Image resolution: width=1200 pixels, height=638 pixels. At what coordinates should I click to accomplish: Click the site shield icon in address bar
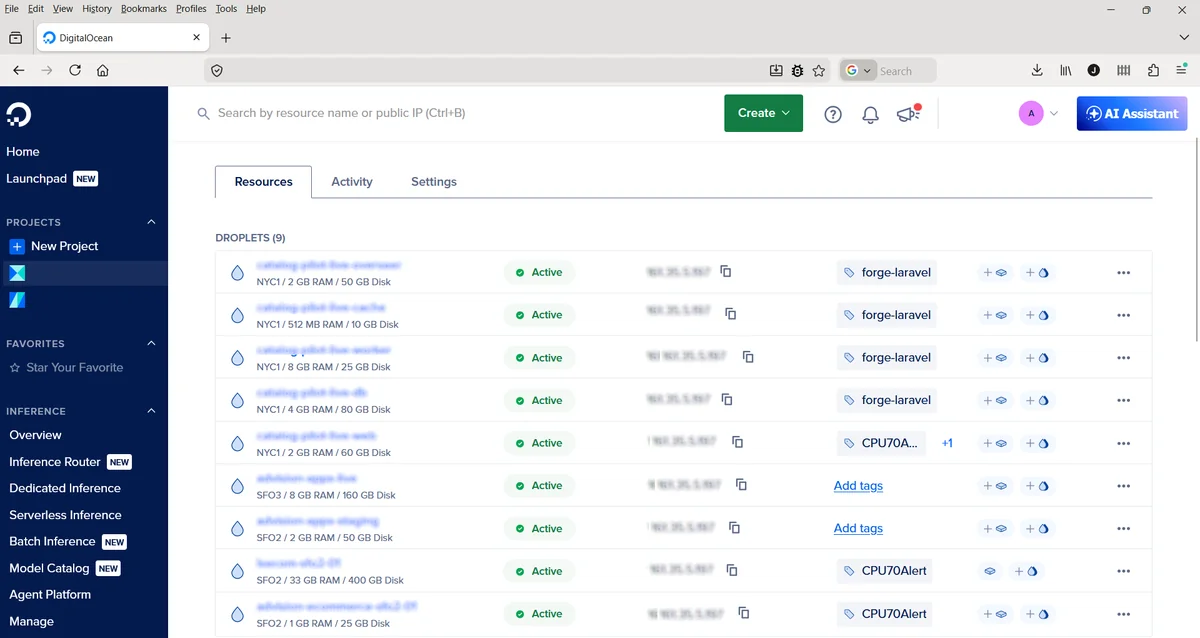(217, 70)
